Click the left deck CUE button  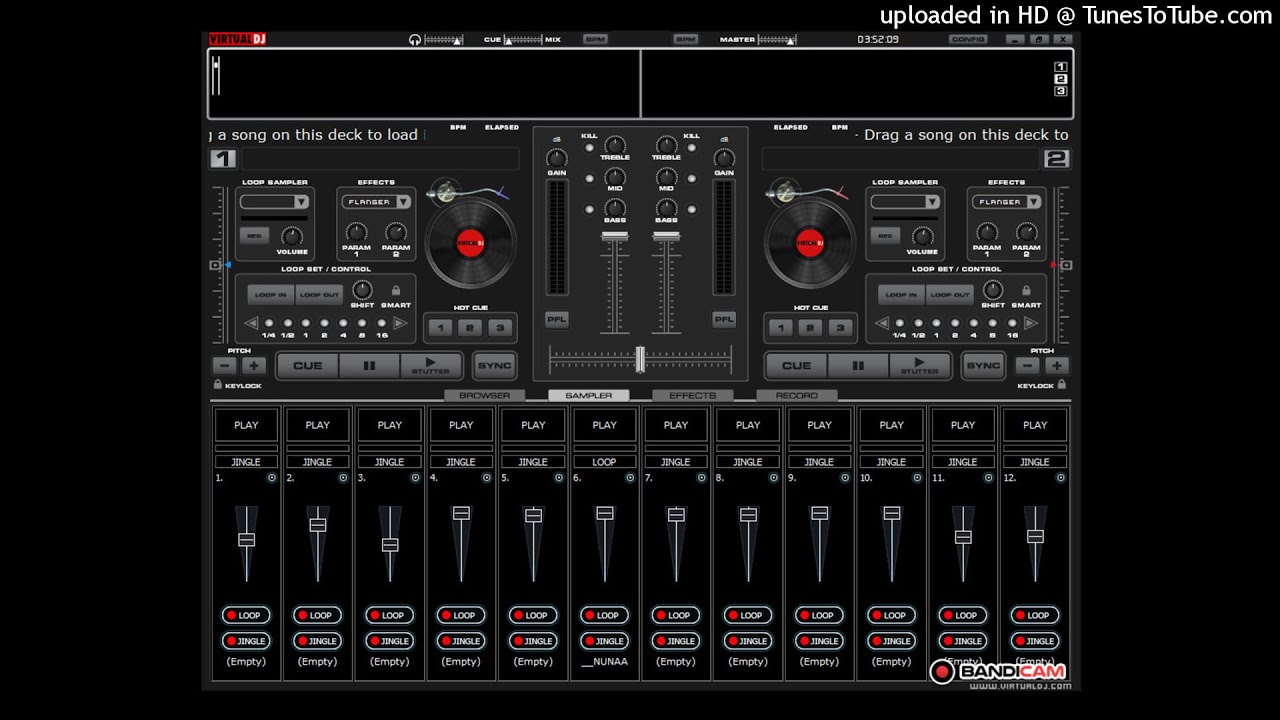click(x=308, y=366)
